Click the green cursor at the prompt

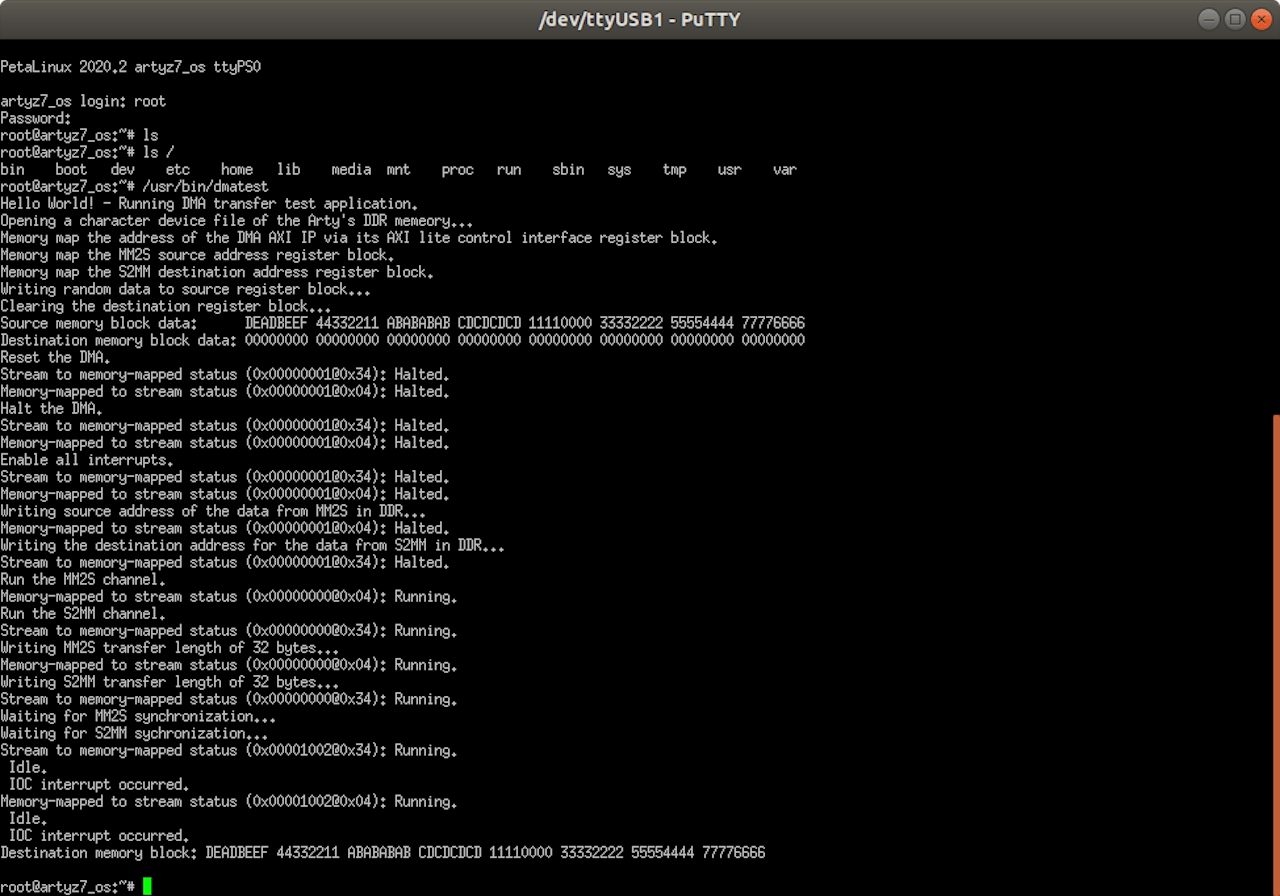[x=147, y=886]
